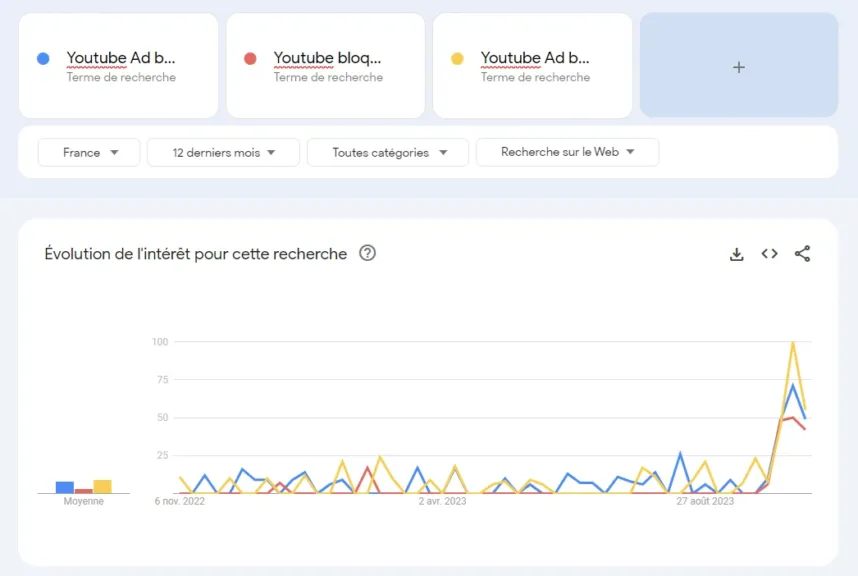Viewport: 858px width, 576px height.
Task: Select the red Youtube bloq... term card
Action: coord(326,66)
